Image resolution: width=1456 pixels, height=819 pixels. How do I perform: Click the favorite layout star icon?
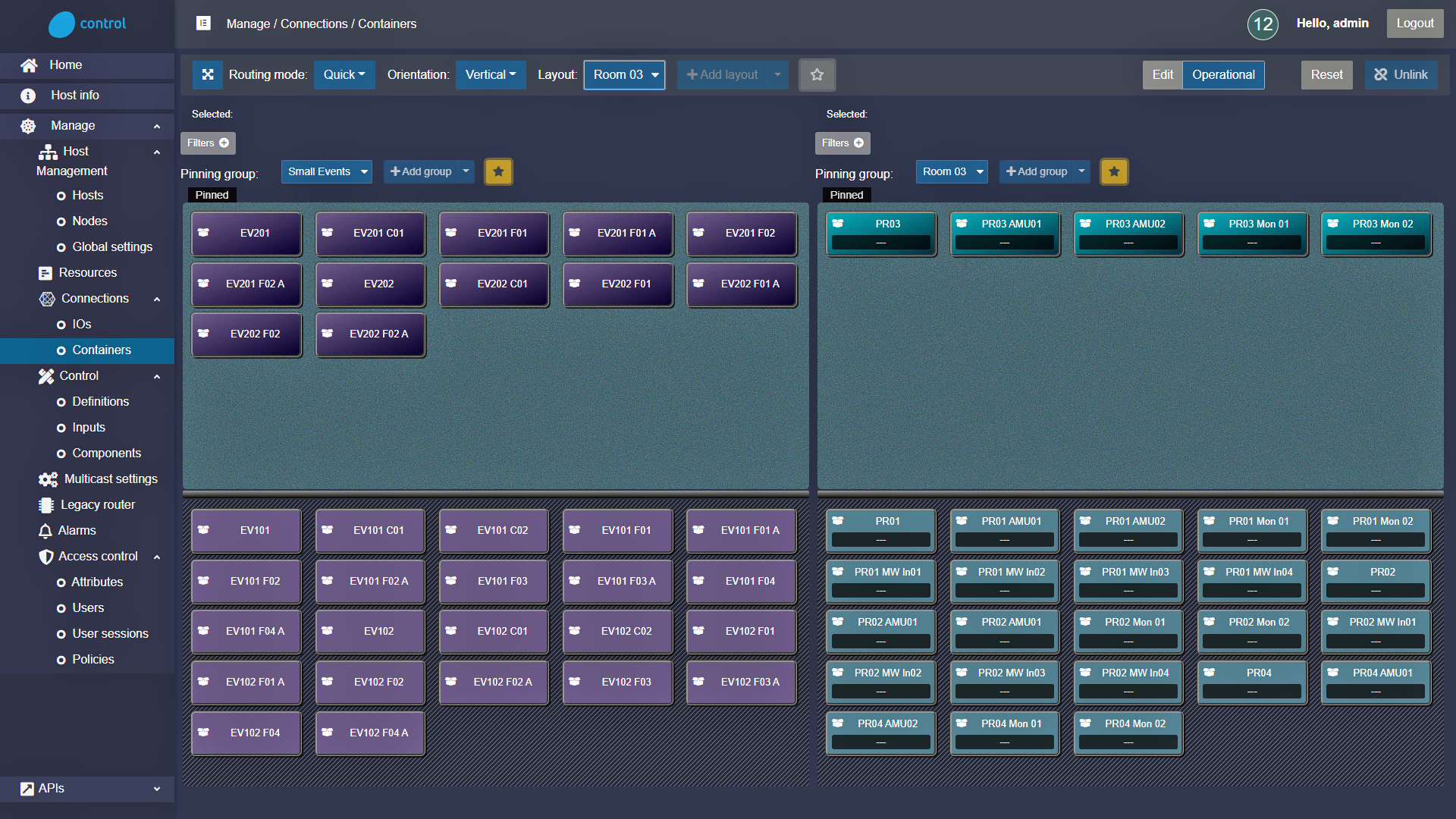(817, 74)
